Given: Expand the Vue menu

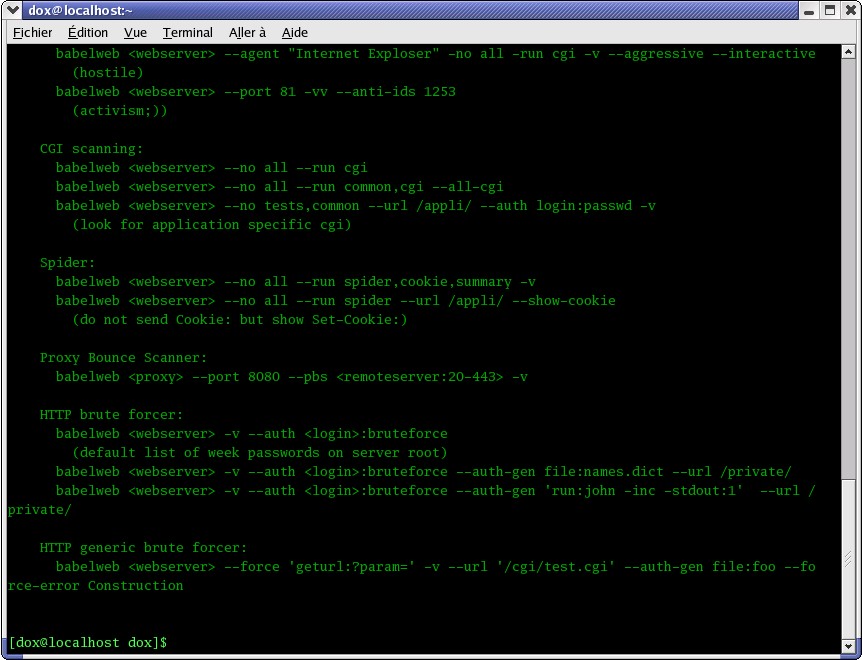Looking at the screenshot, I should [x=135, y=33].
